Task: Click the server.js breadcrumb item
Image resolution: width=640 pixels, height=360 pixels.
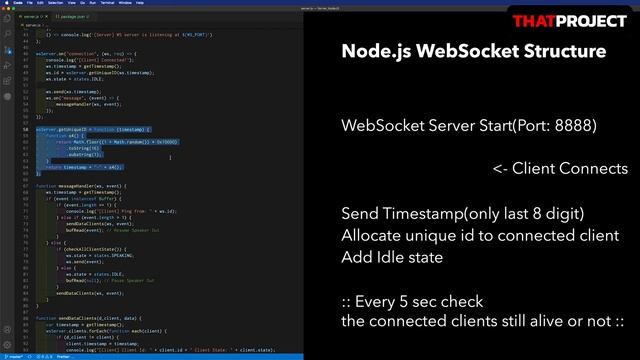Action: (32, 25)
